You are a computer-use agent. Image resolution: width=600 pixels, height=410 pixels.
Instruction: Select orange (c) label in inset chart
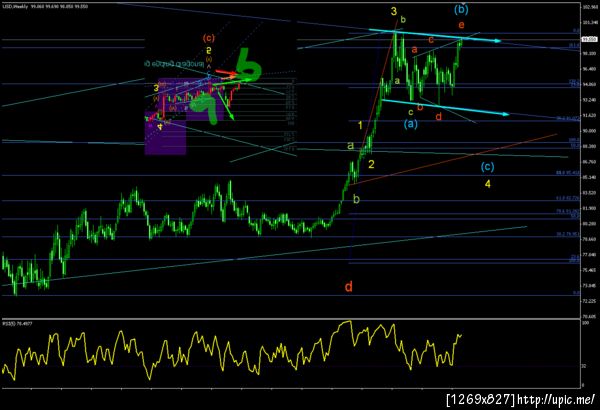pyautogui.click(x=209, y=38)
